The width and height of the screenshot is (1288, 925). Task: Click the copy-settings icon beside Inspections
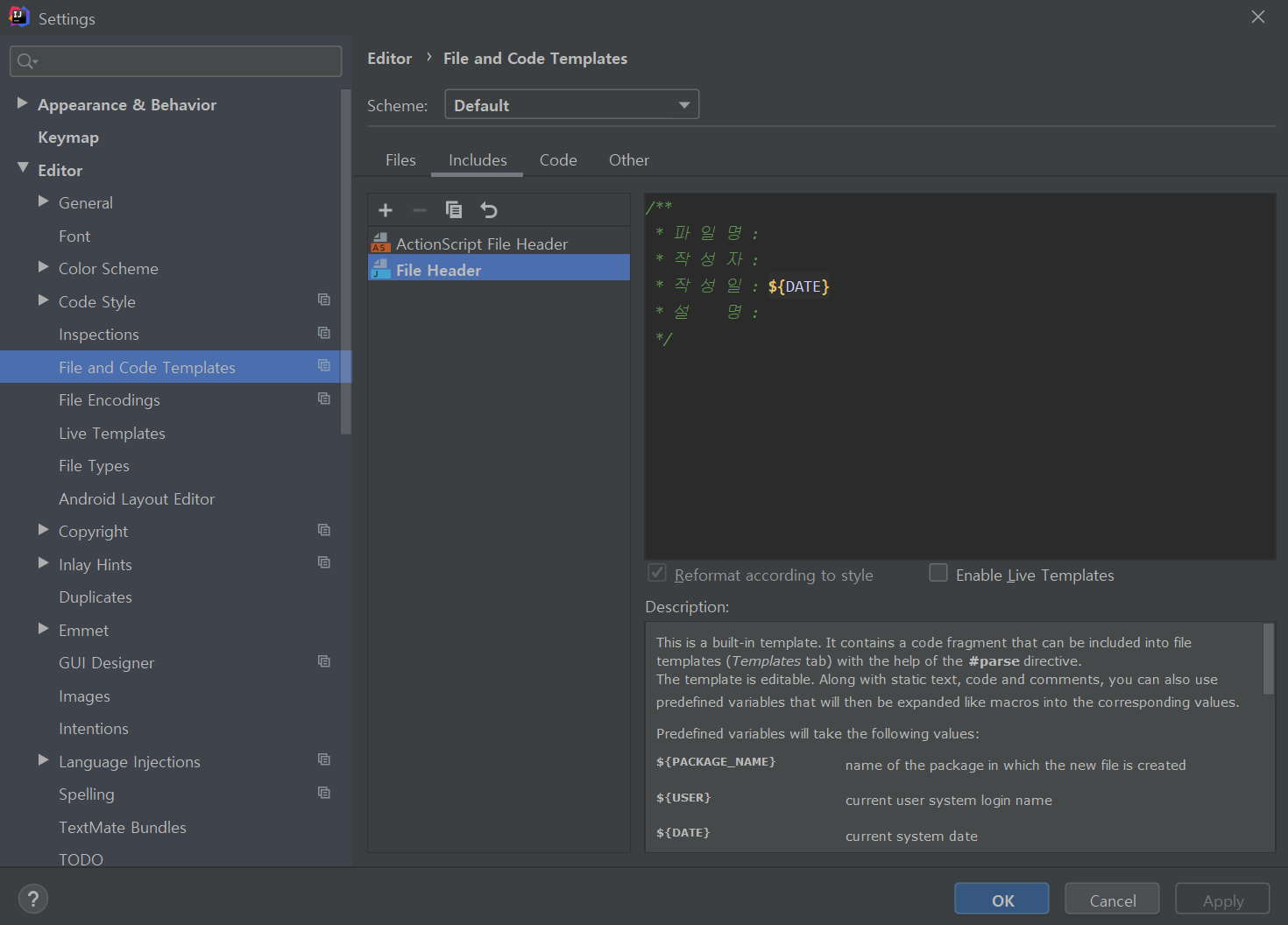(x=324, y=333)
